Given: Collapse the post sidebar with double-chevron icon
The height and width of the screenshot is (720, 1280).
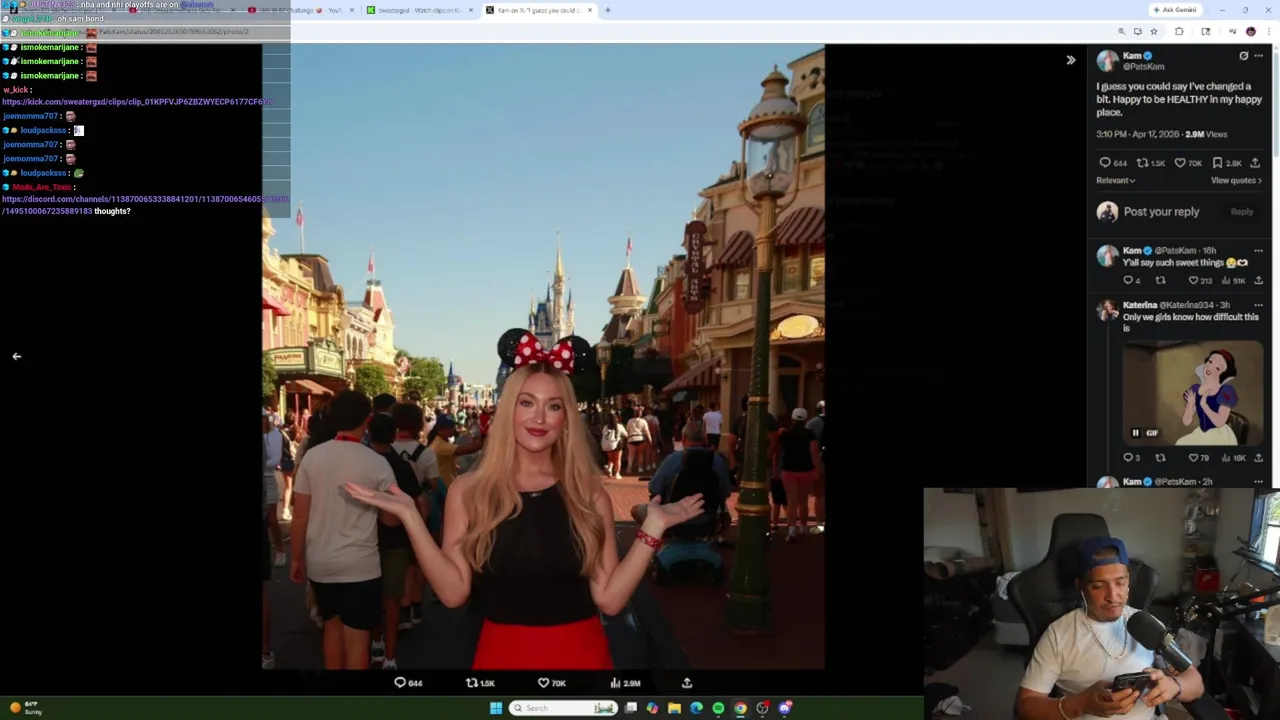Looking at the screenshot, I should (x=1071, y=60).
